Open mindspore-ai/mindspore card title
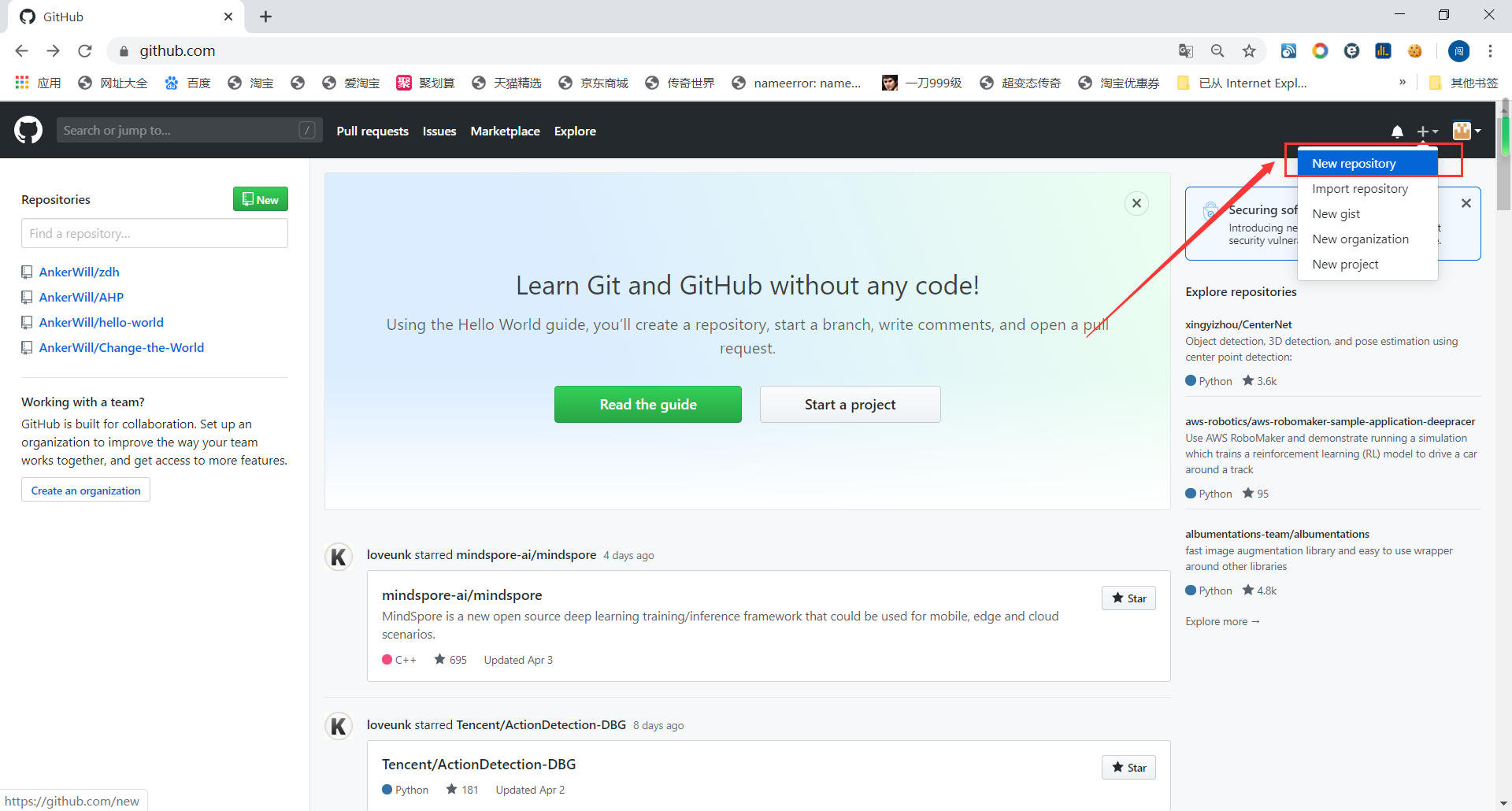 click(462, 595)
